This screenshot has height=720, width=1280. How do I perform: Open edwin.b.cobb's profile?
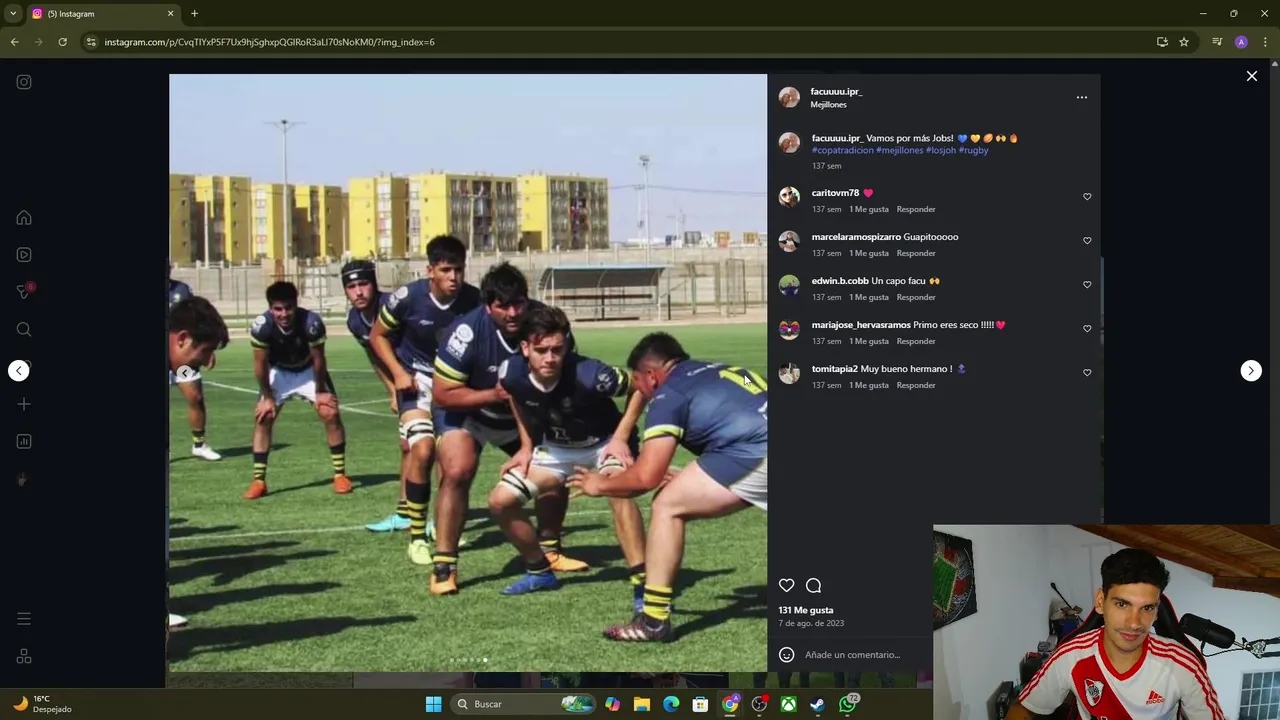(840, 281)
